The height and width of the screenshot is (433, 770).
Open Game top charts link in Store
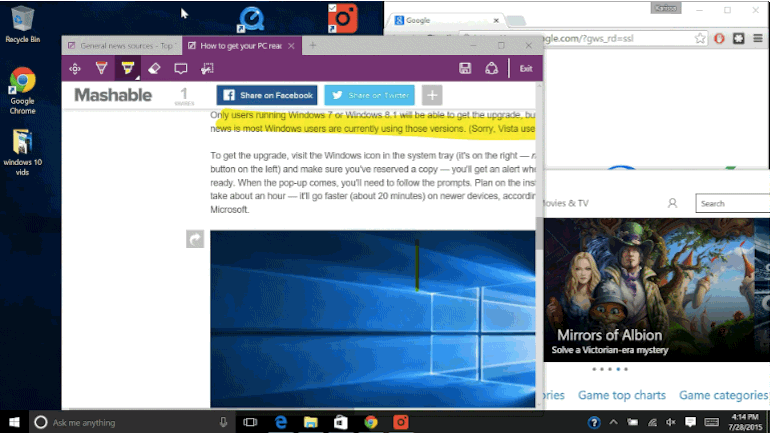coord(622,395)
